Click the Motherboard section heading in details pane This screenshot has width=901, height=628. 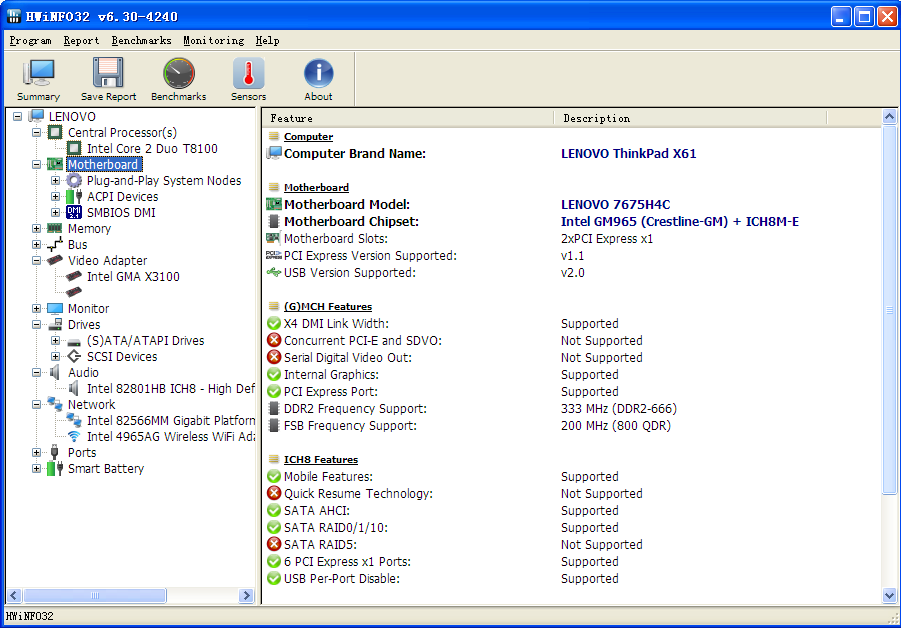pyautogui.click(x=316, y=187)
